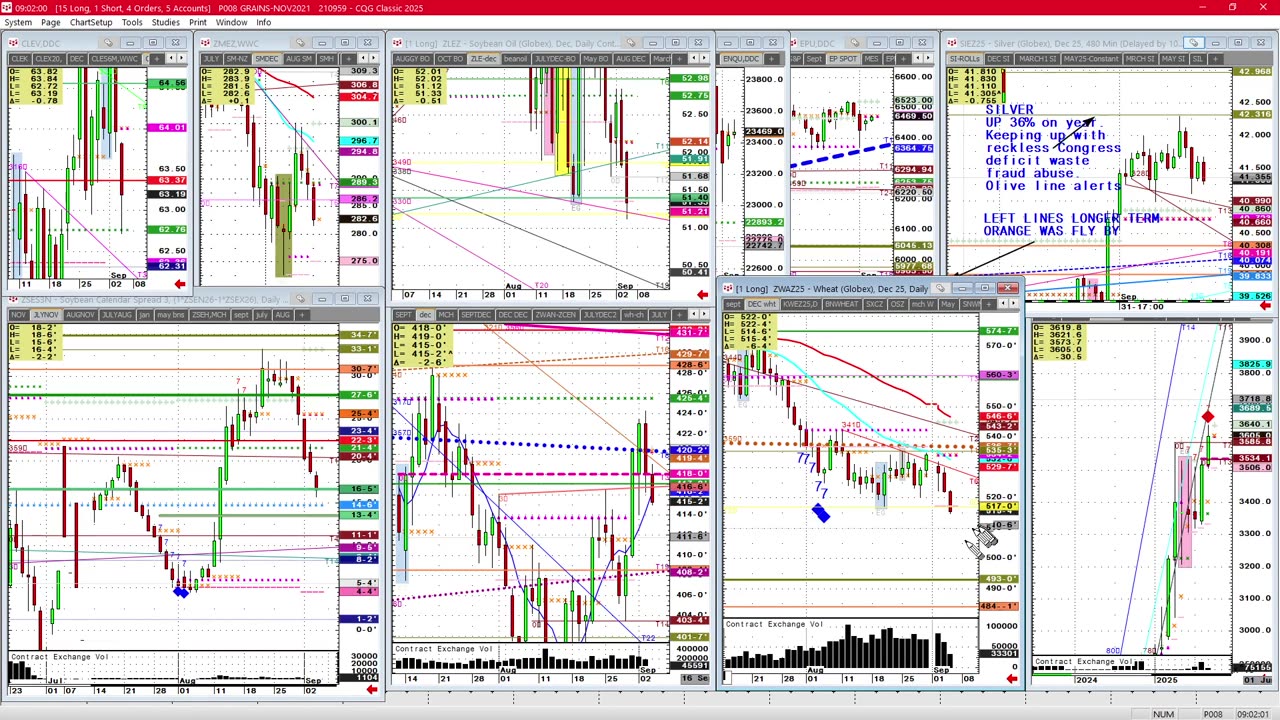Switch to wh-ch tab
Viewport: 1280px width, 720px height.
634,315
